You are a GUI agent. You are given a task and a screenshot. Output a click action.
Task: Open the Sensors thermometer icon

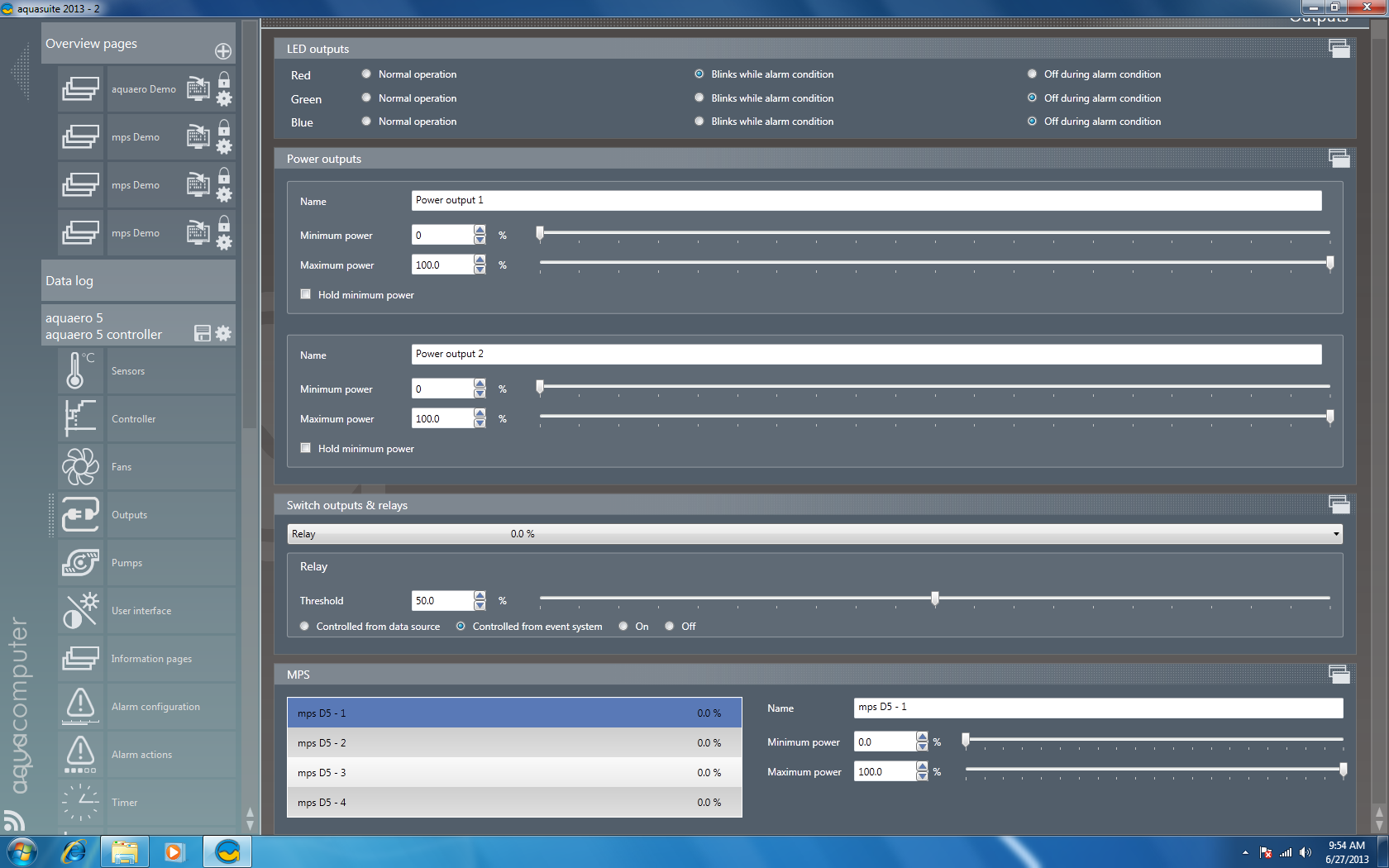click(79, 370)
